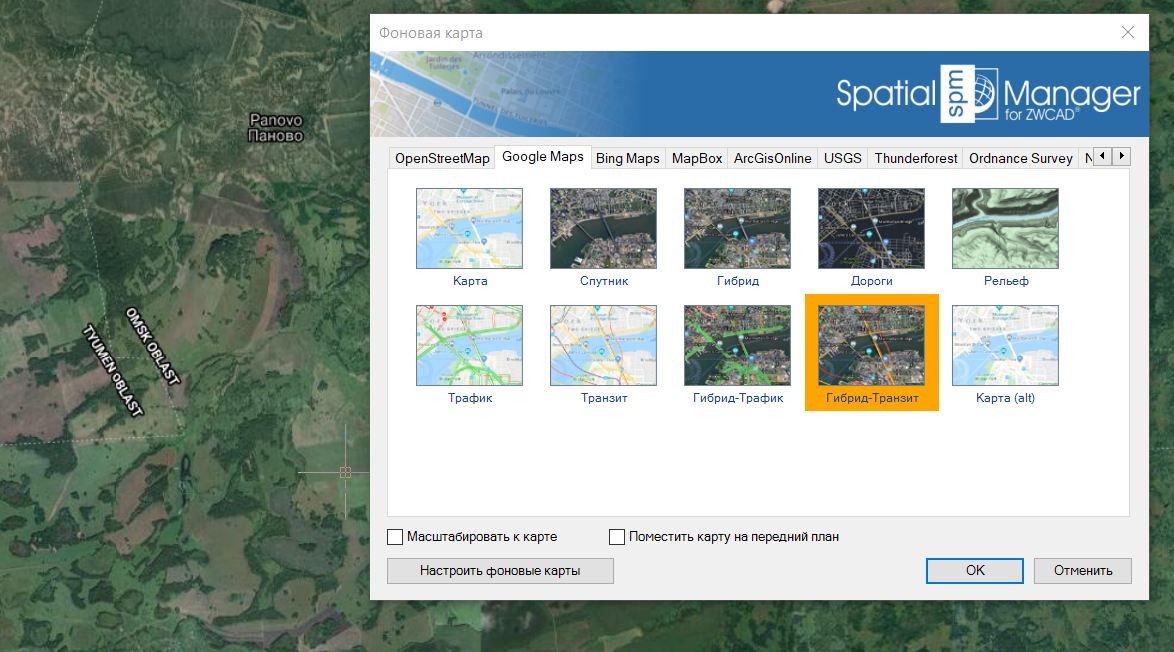Tick Поместить карту на передний план checkbox
The image size is (1174, 652).
[x=617, y=537]
